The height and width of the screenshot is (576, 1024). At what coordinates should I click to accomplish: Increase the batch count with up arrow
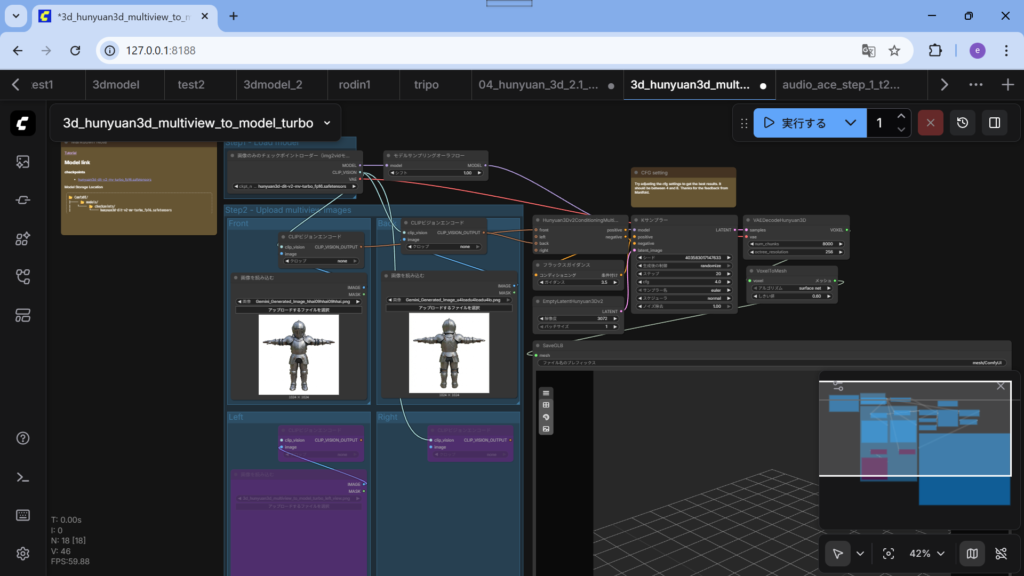point(902,116)
